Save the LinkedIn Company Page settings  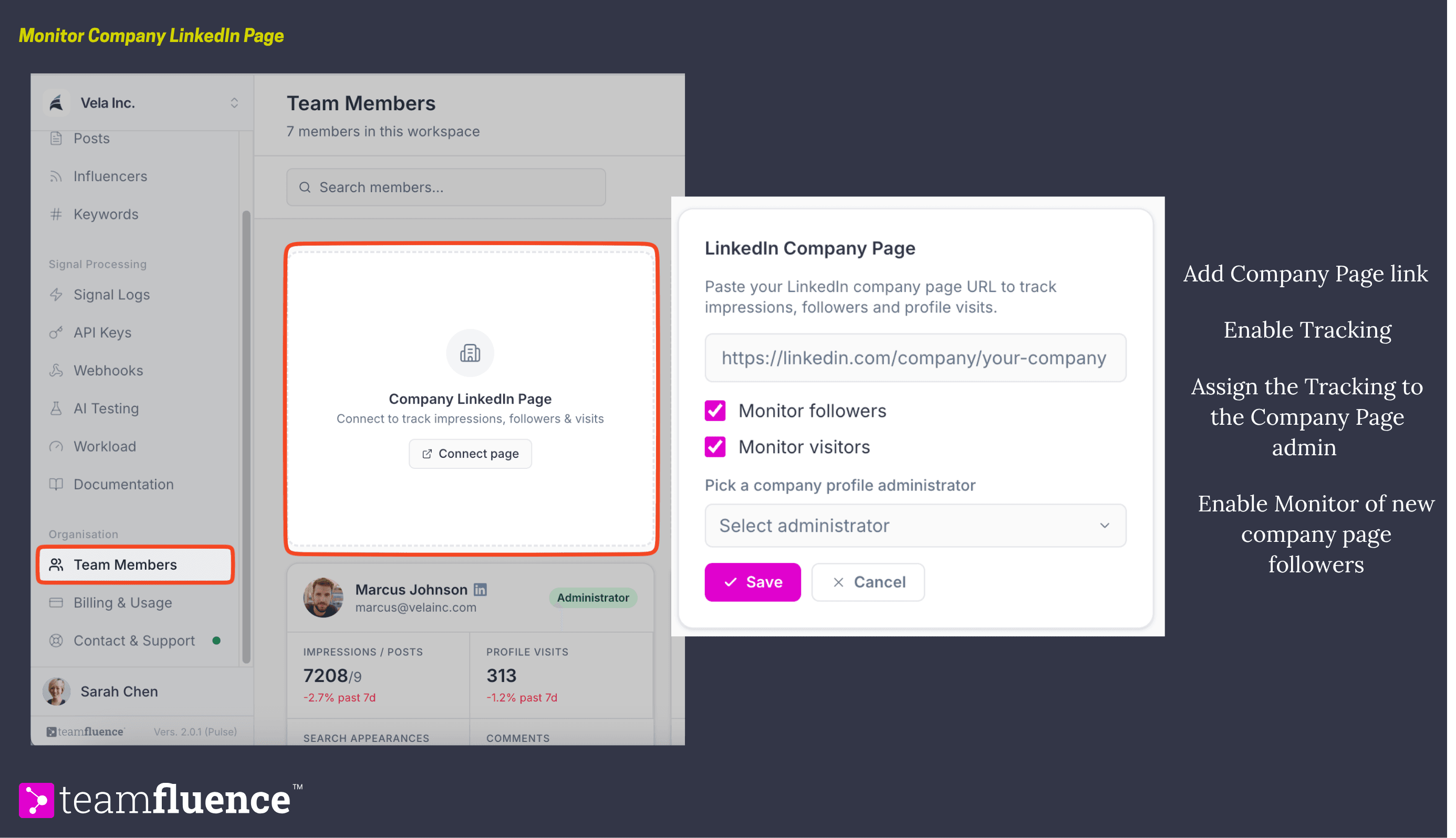coord(753,582)
